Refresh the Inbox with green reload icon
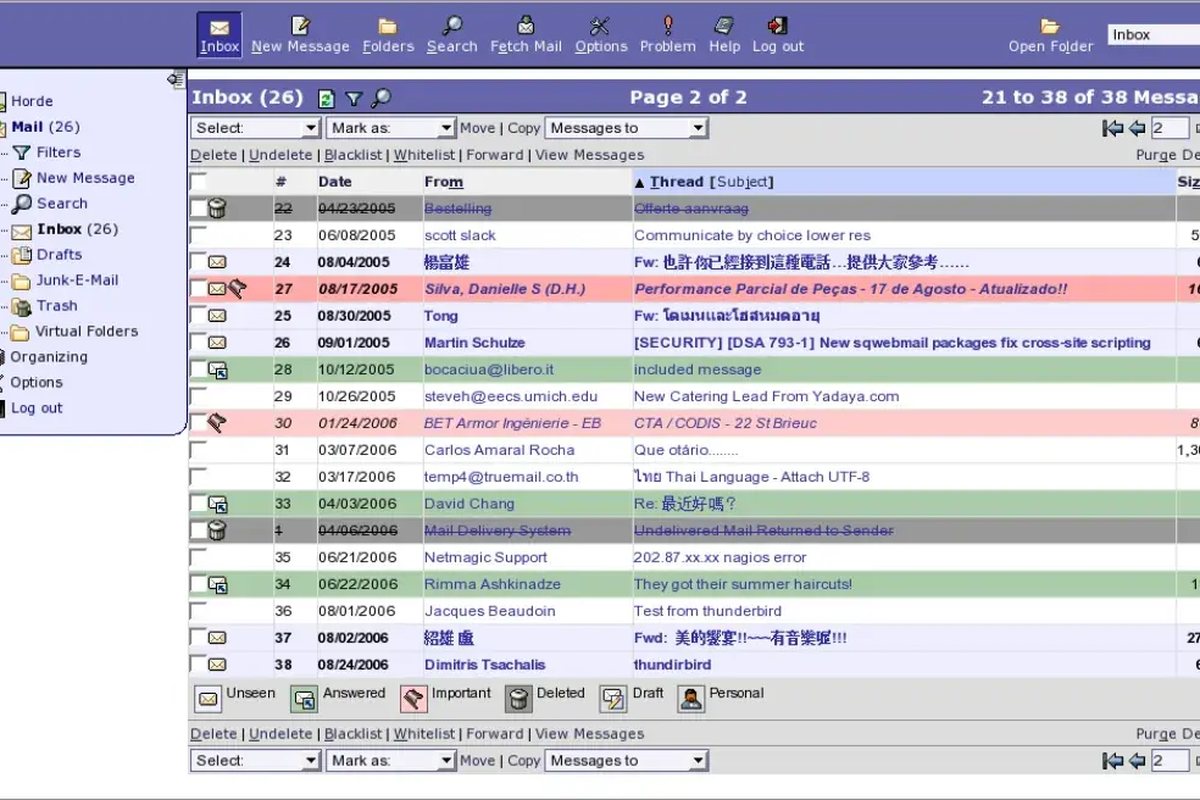The height and width of the screenshot is (800, 1200). coord(326,98)
